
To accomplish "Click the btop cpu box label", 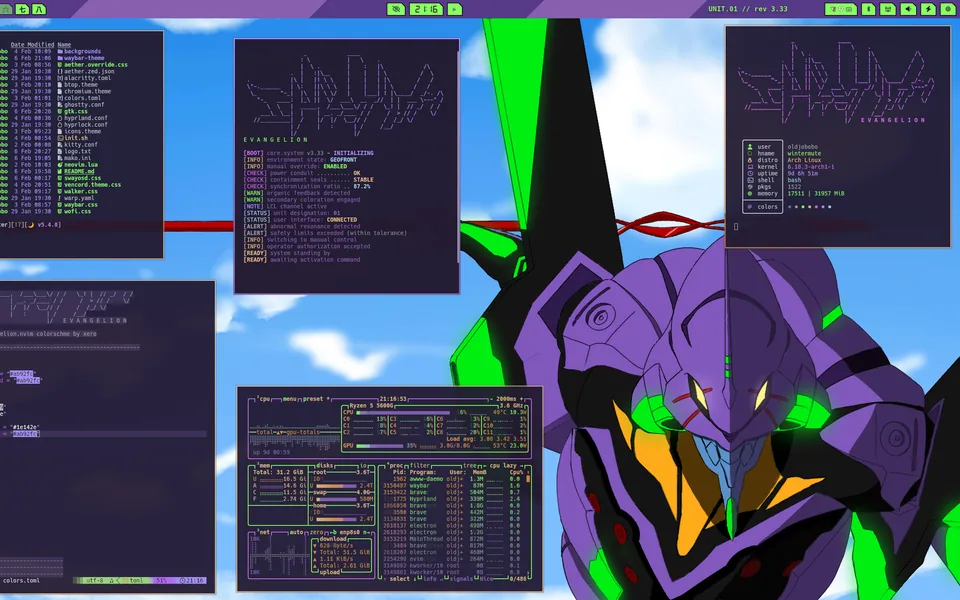I will point(264,399).
